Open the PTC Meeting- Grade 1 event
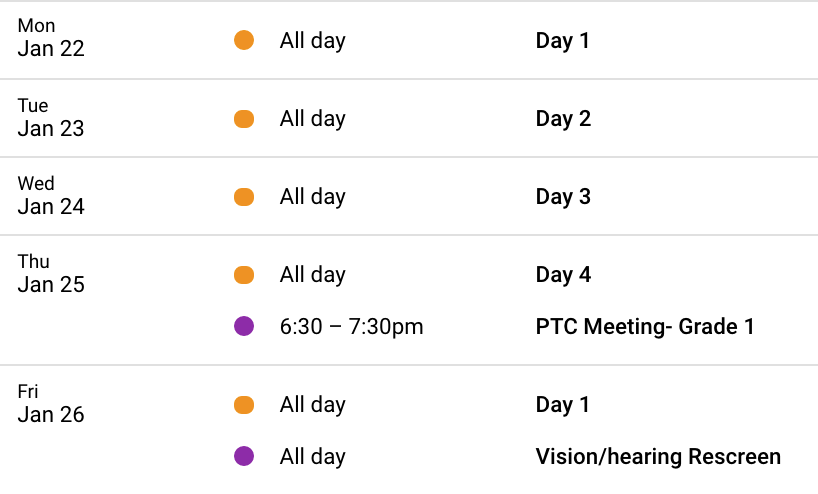This screenshot has height=494, width=818. tap(645, 327)
